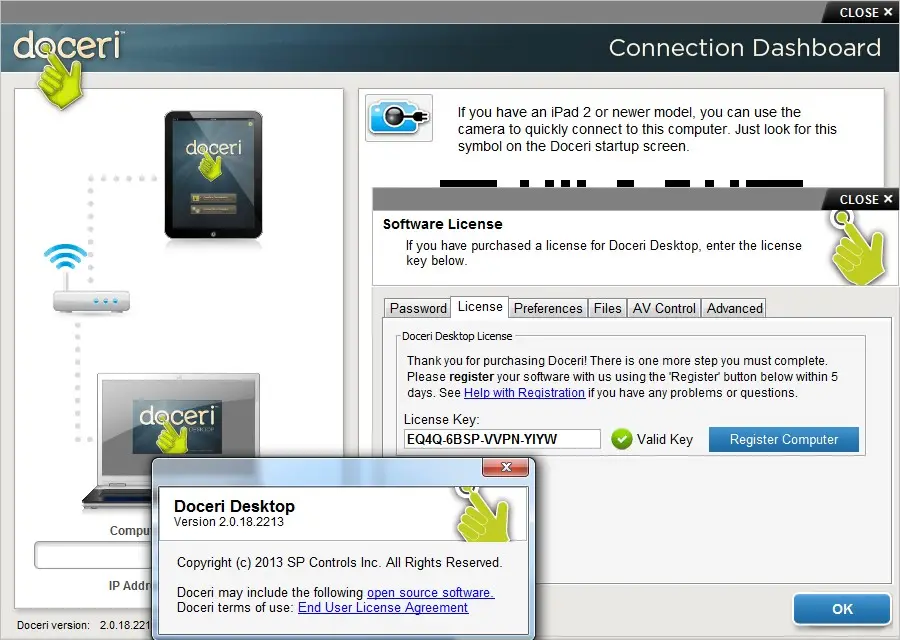Go to the Files tab
Screen dimensions: 900x640
tap(607, 308)
